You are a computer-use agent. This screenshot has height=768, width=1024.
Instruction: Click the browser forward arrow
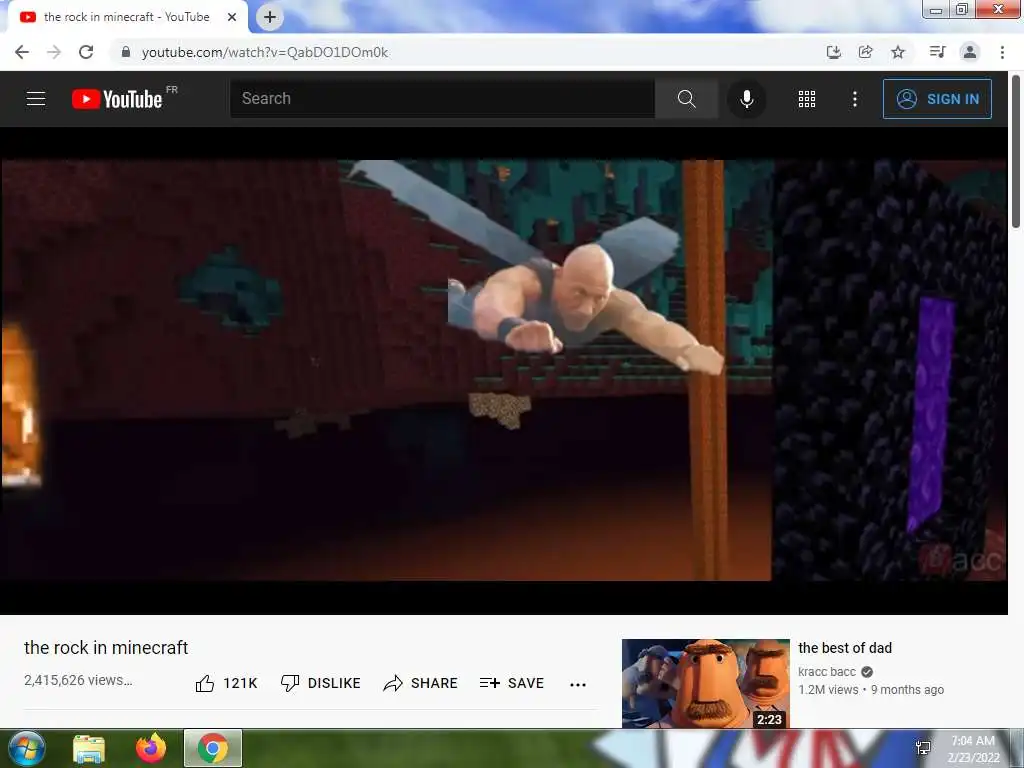pyautogui.click(x=54, y=52)
